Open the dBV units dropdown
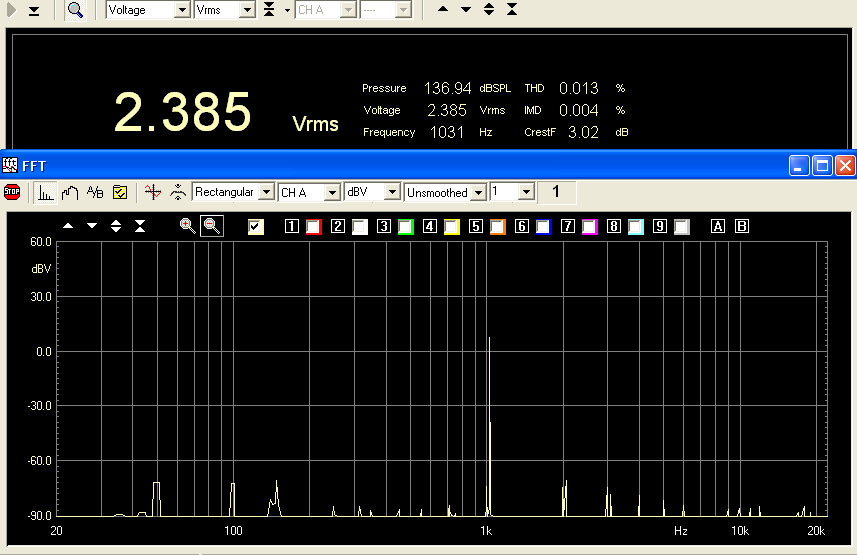 (x=393, y=192)
